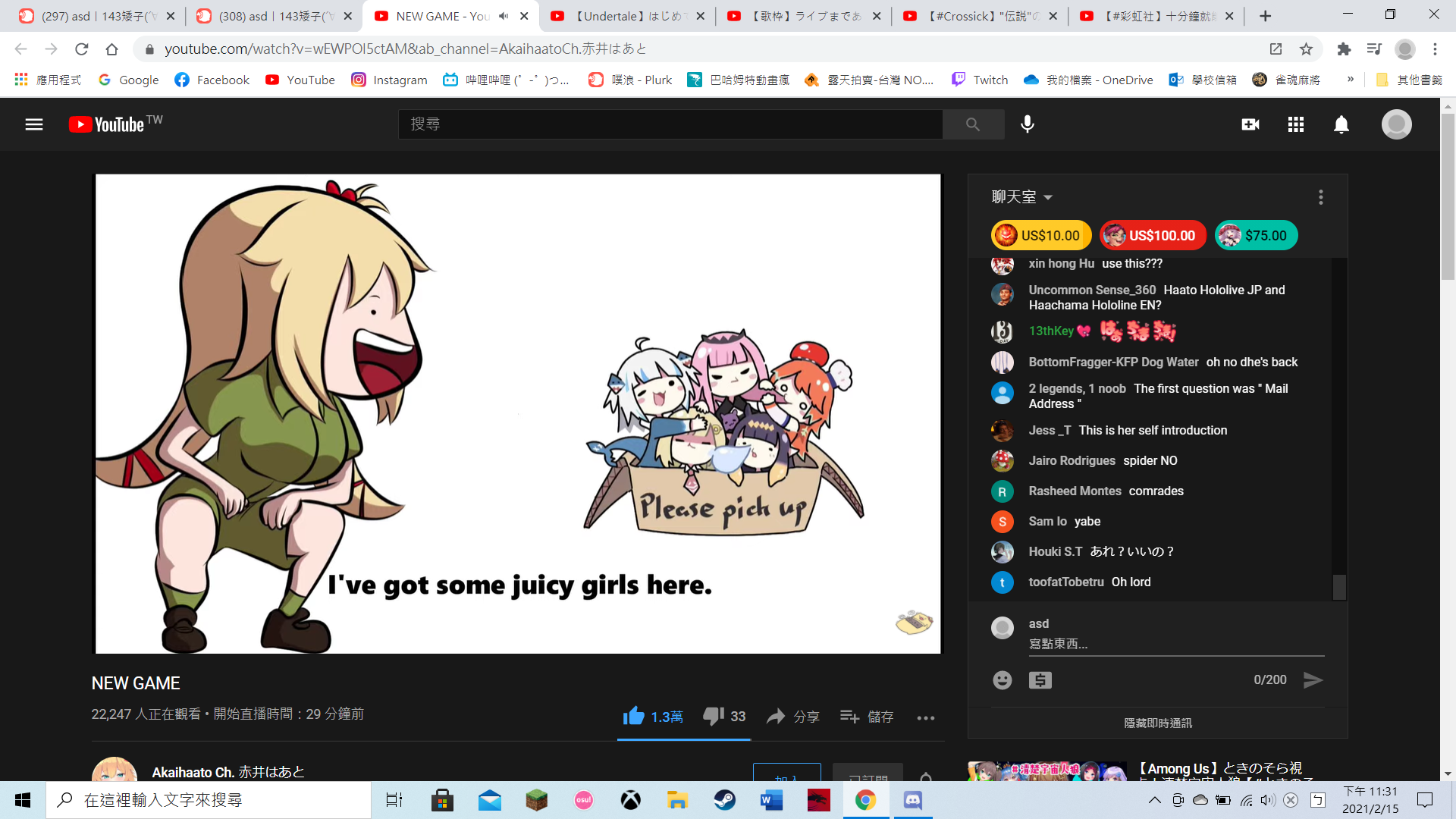Open the create video camera icon
The width and height of the screenshot is (1456, 819).
point(1250,124)
